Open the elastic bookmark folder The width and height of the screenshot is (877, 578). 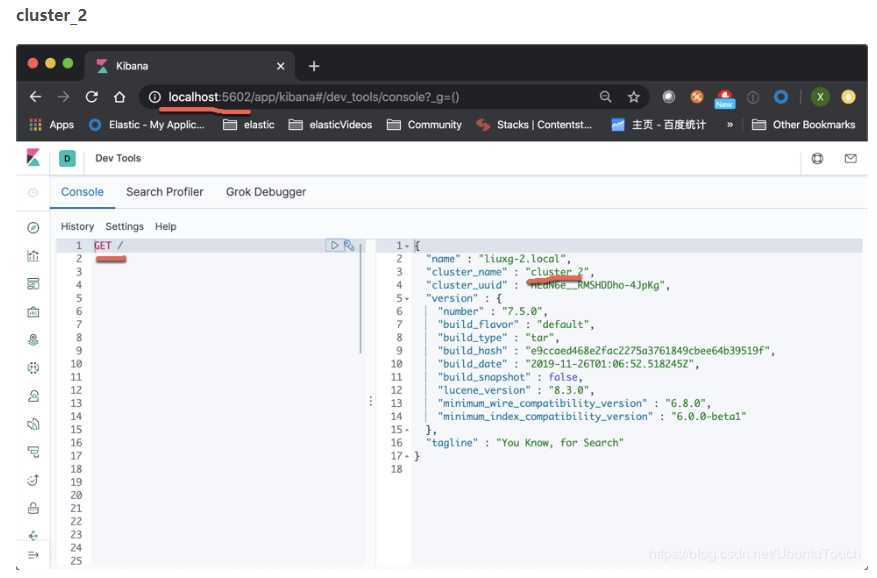coord(248,124)
